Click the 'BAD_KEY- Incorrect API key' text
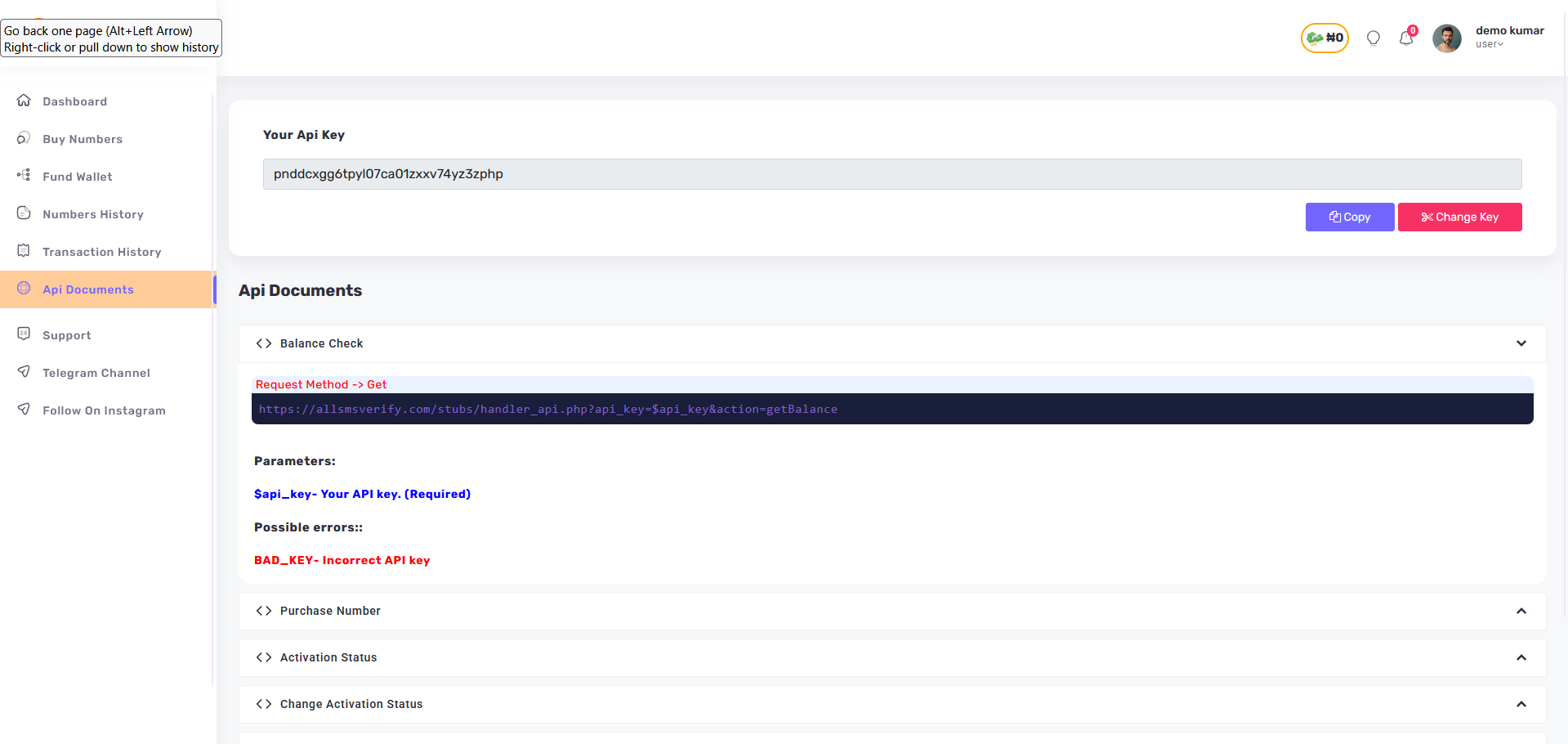The width and height of the screenshot is (1568, 744). [x=342, y=560]
